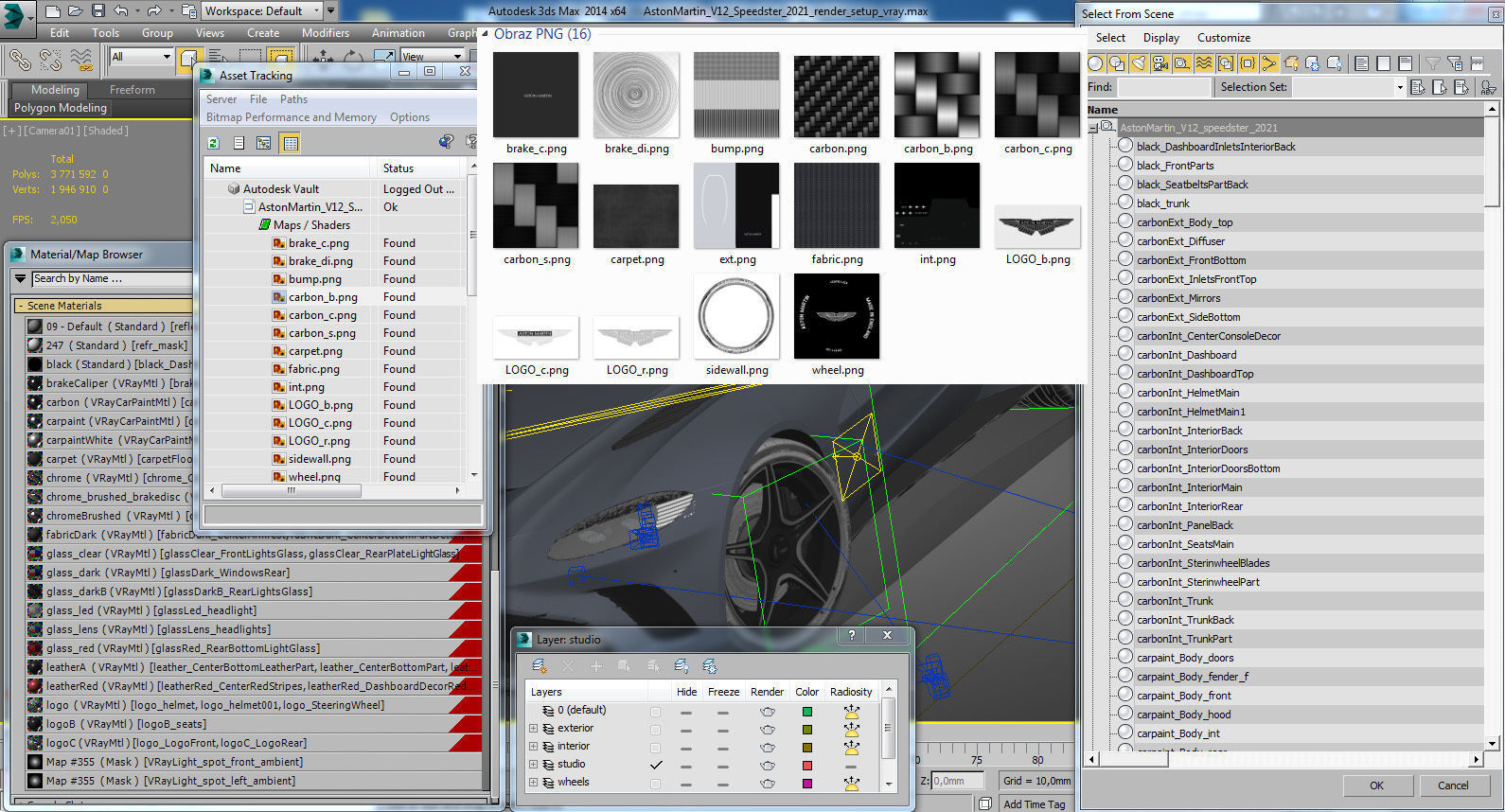
Task: Click the Polygon Modeling panel button
Action: point(61,108)
